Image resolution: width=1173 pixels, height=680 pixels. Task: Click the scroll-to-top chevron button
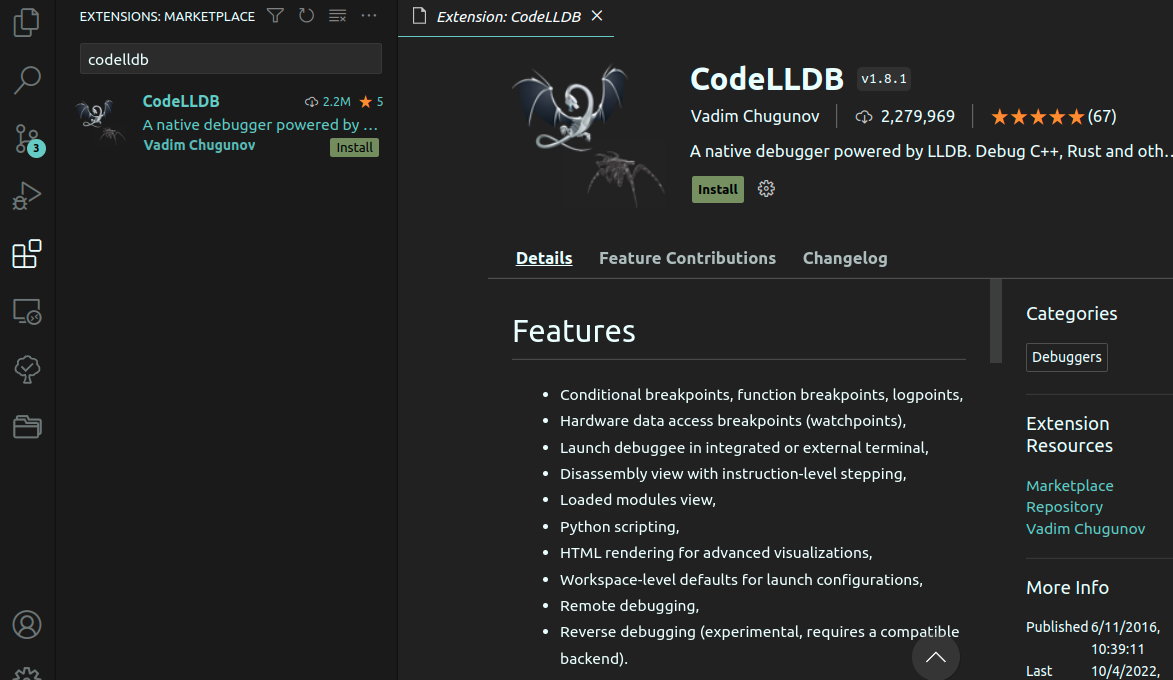coord(935,657)
